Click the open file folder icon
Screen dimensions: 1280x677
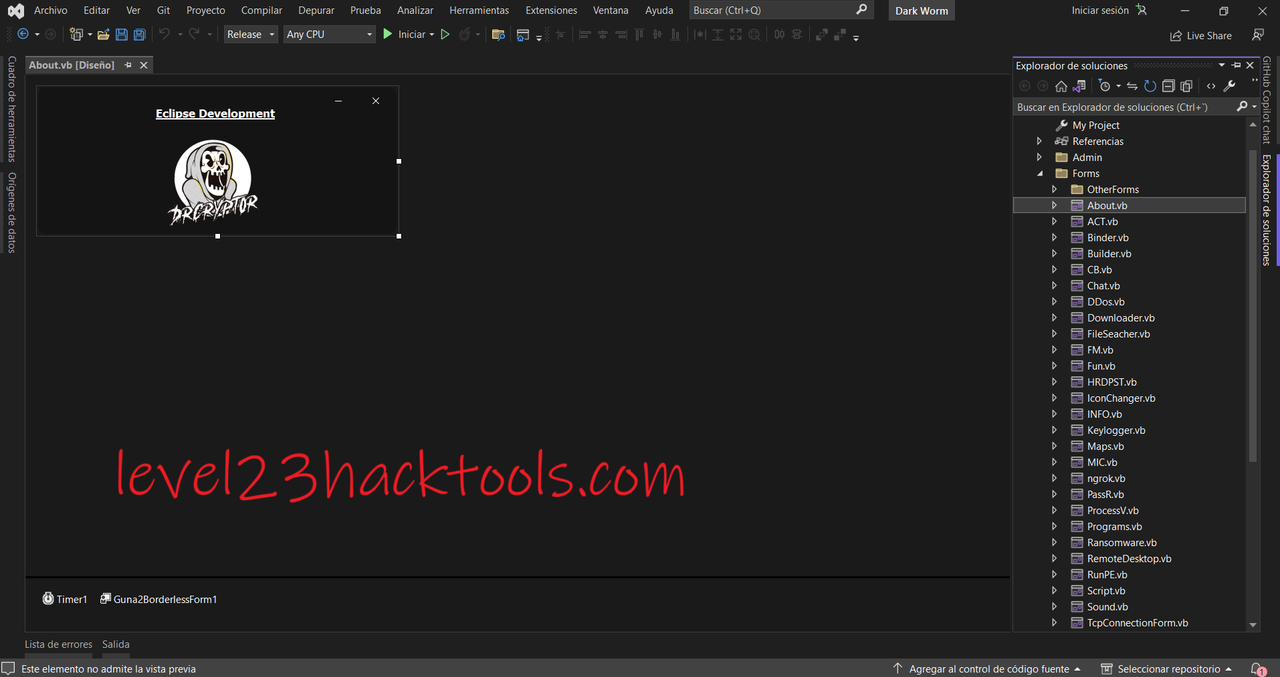click(103, 34)
